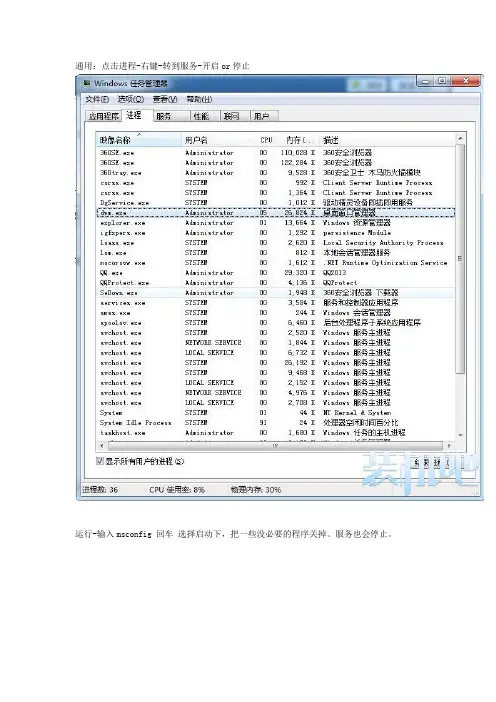Select the explorer.exe process row

[x=276, y=223]
